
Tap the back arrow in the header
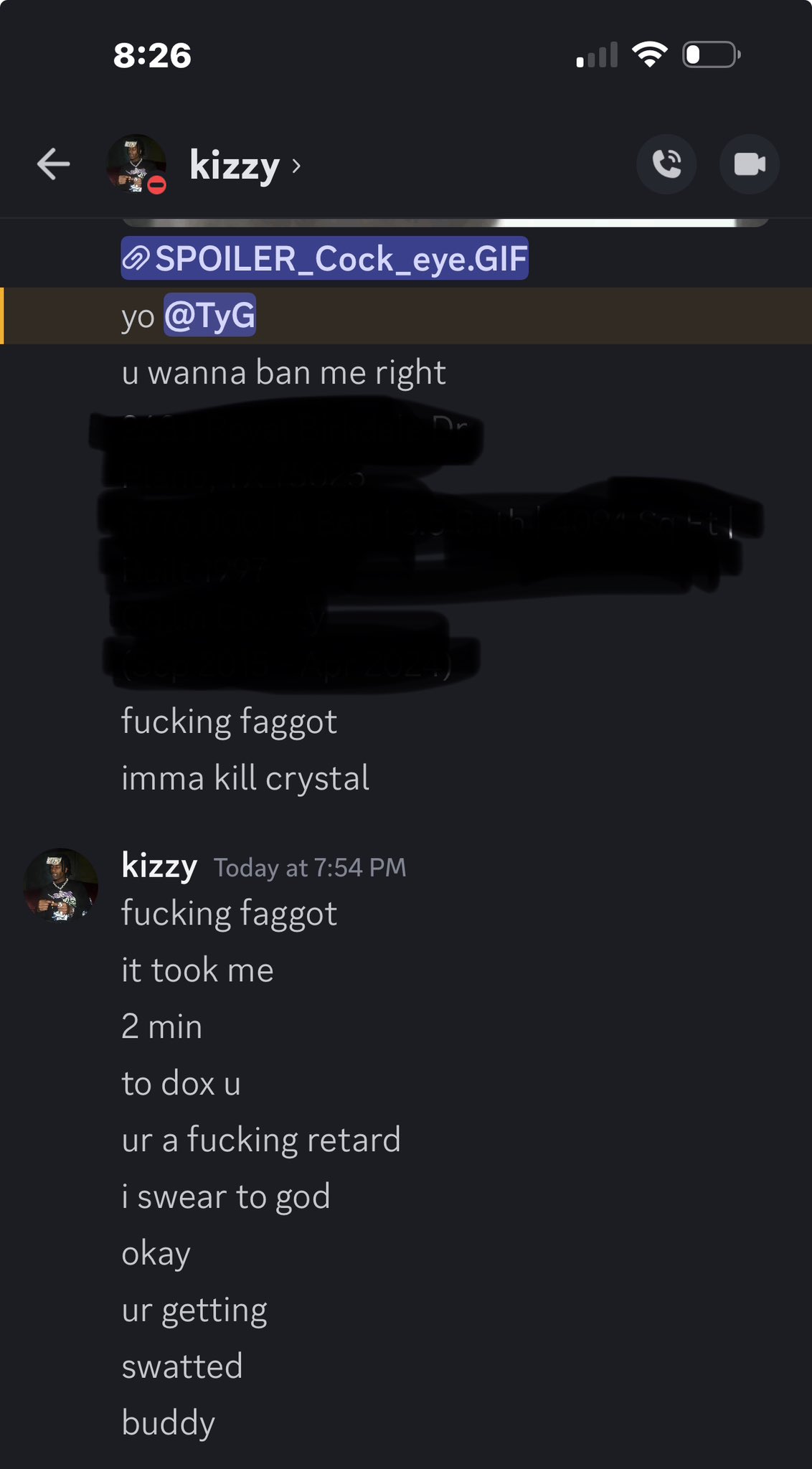point(54,164)
